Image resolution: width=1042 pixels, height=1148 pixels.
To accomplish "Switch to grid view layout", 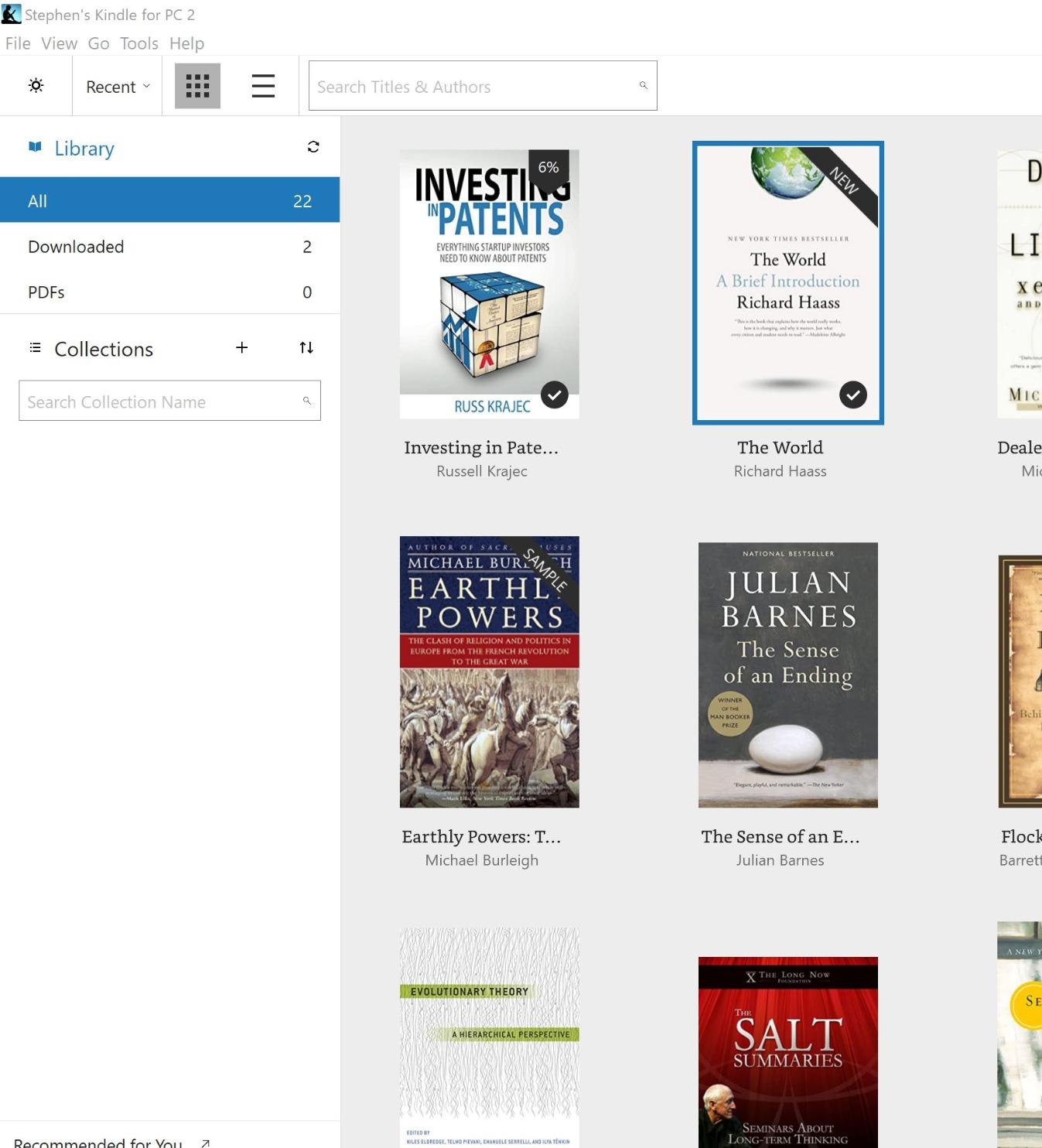I will click(x=197, y=86).
